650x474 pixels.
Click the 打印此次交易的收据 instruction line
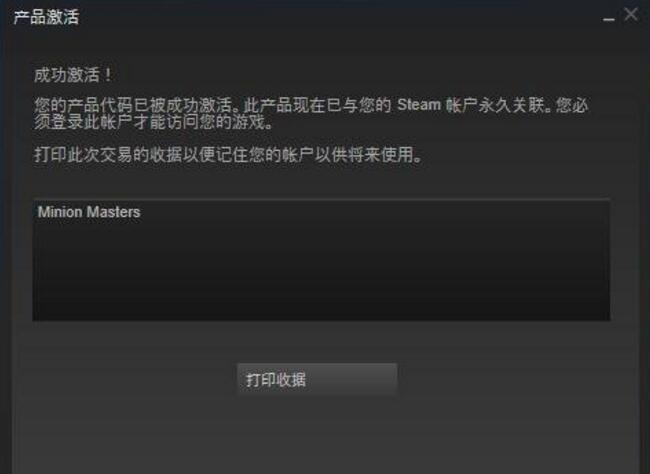coord(228,155)
